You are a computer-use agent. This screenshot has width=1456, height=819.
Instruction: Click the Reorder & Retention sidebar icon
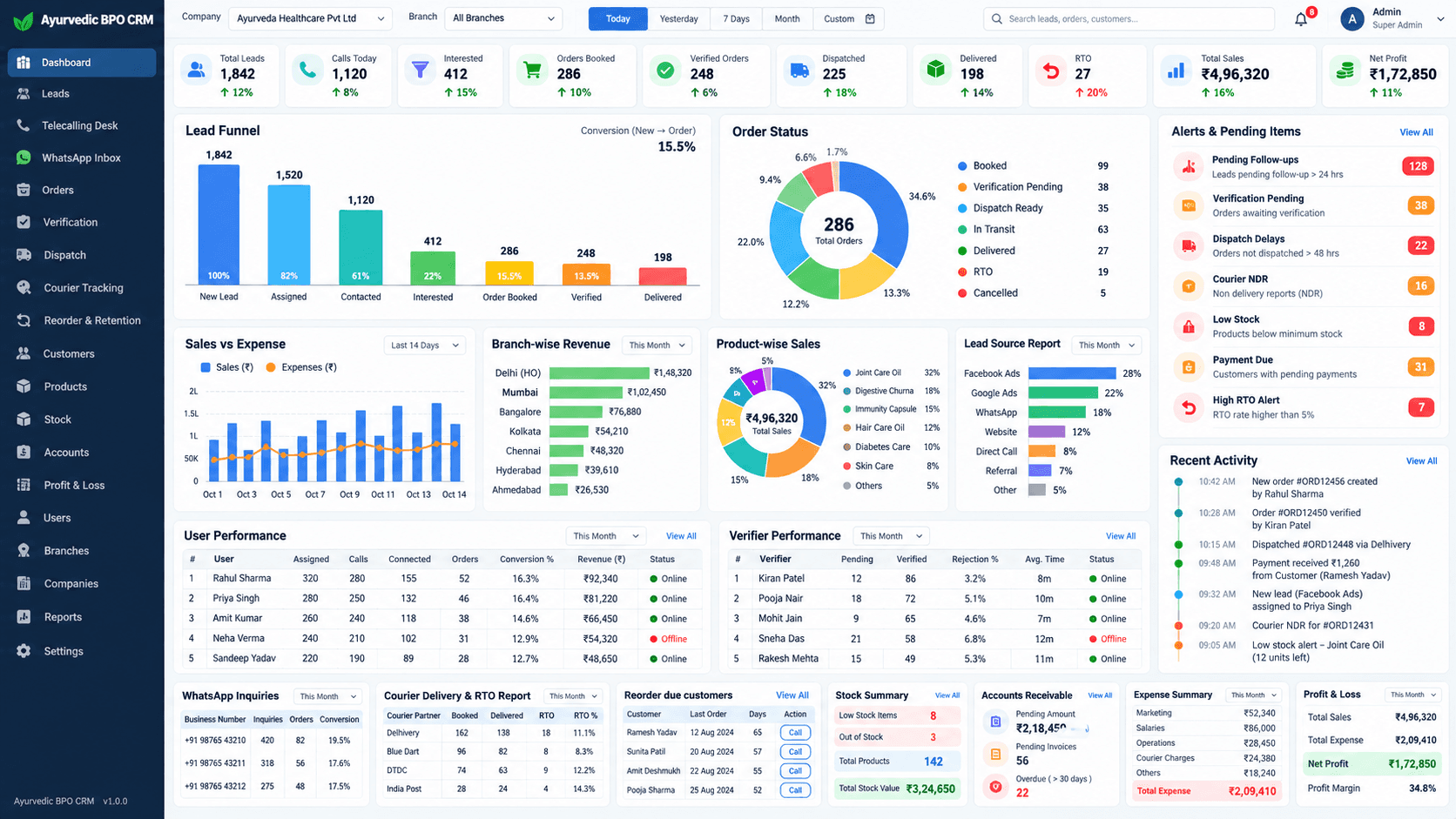(24, 320)
